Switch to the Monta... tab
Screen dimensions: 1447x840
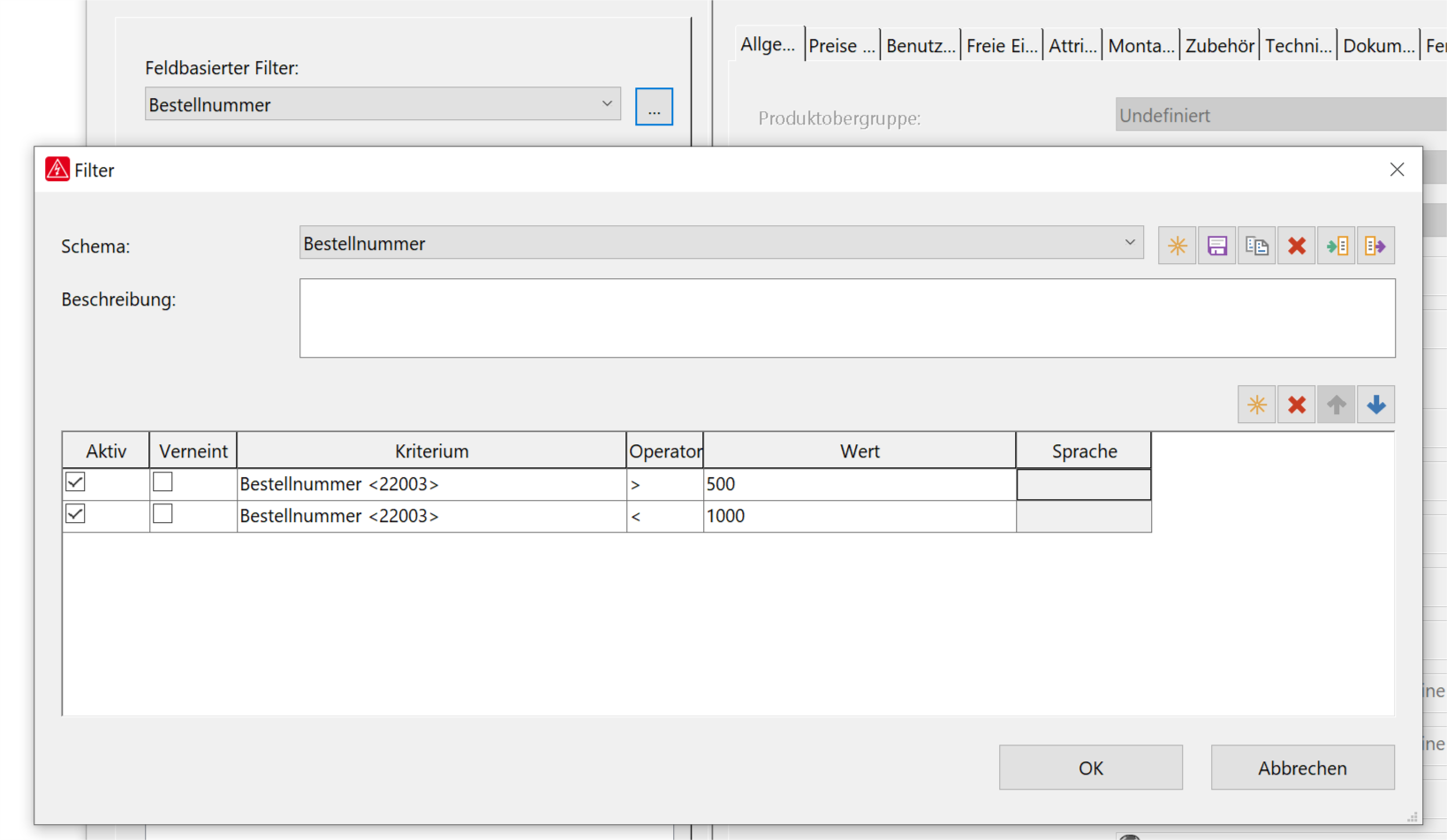click(1141, 46)
